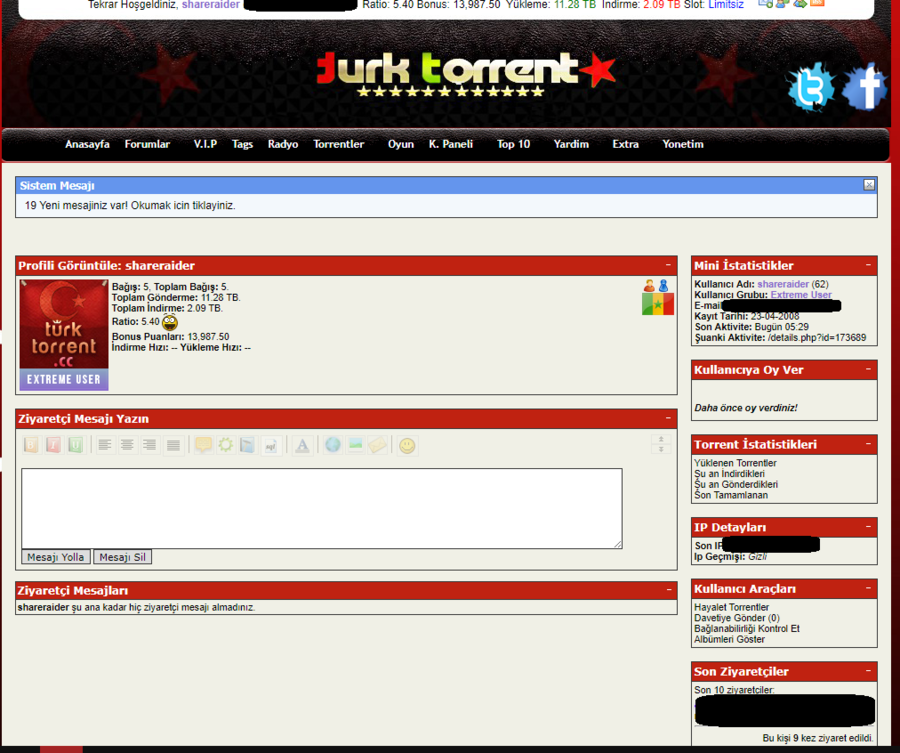Screen dimensions: 900x753
Task: Open the V.I.P menu item
Action: (205, 144)
